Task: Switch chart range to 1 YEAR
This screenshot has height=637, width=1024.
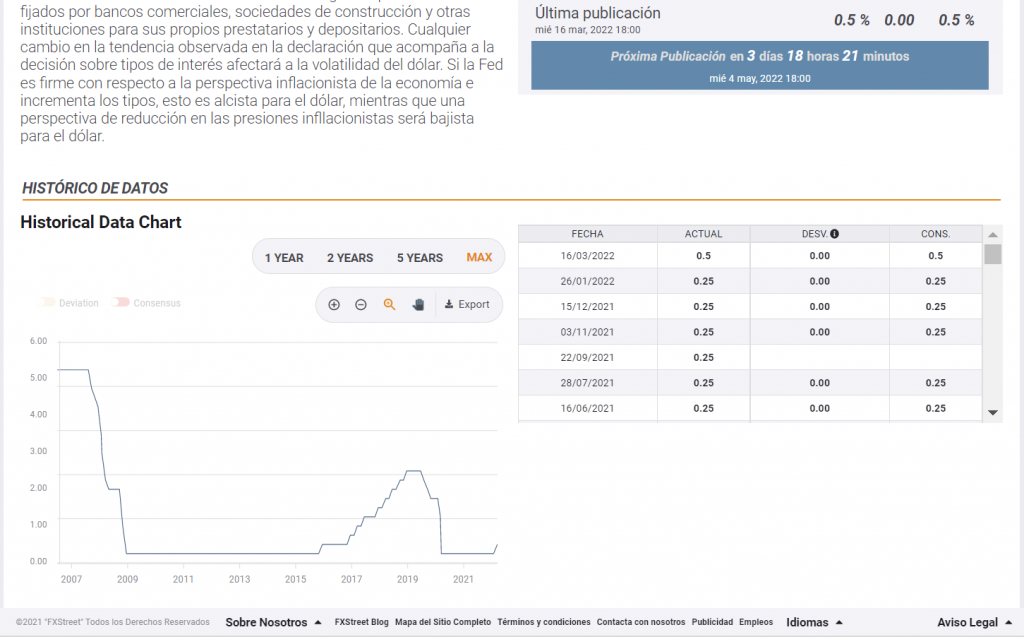Action: pyautogui.click(x=284, y=258)
